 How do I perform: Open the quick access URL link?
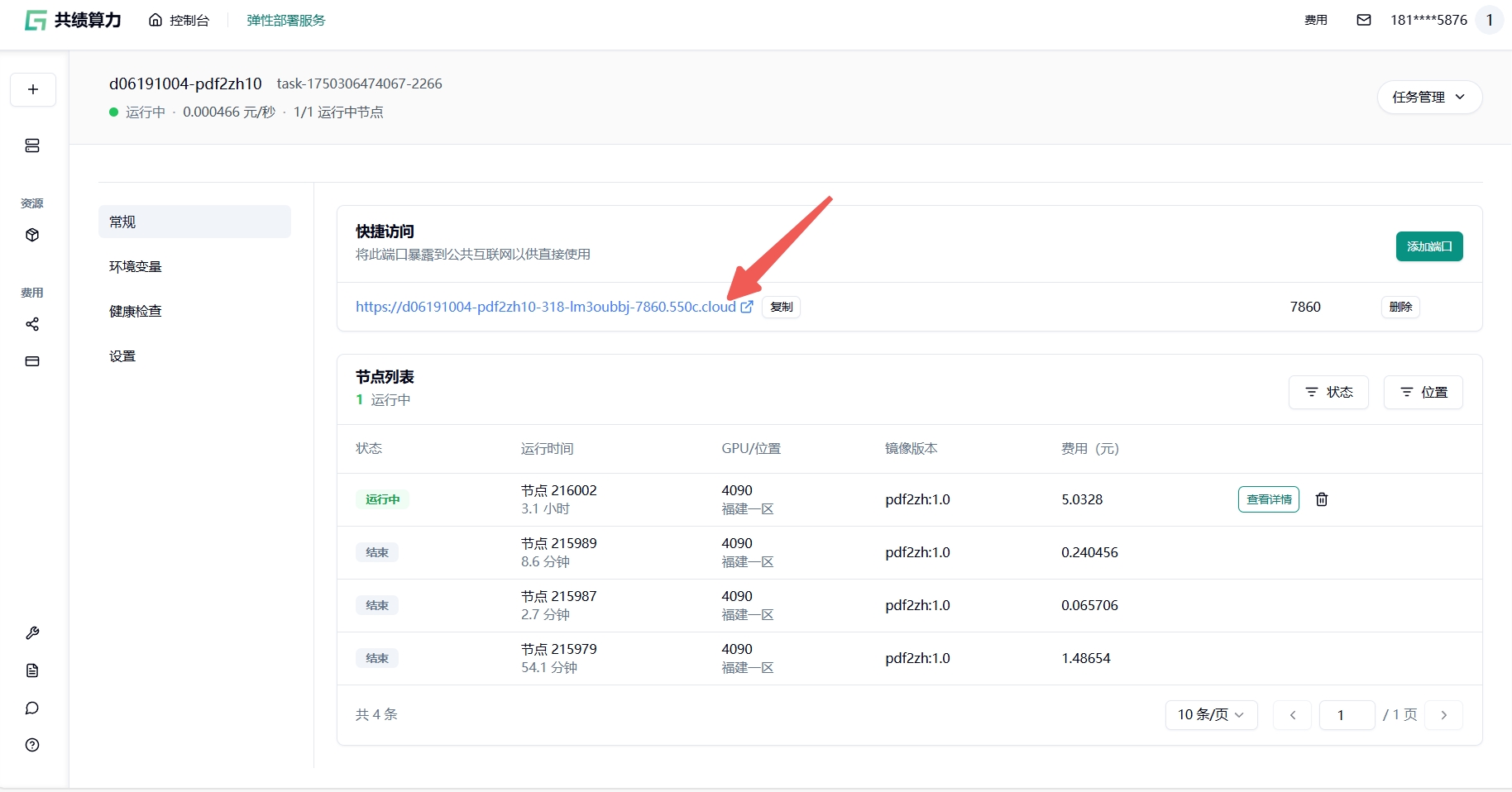pyautogui.click(x=546, y=307)
